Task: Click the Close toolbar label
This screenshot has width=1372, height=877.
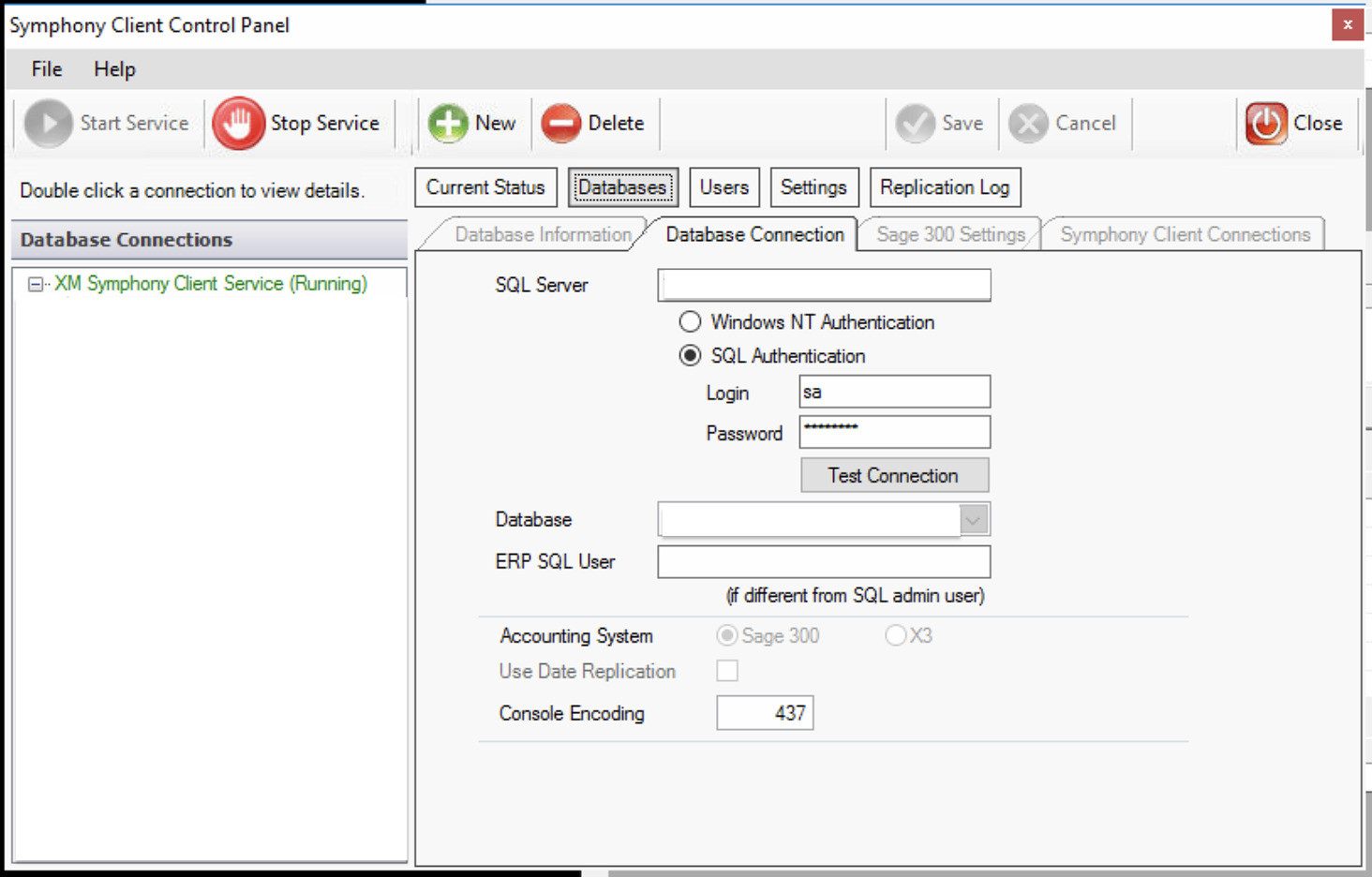Action: click(1318, 123)
